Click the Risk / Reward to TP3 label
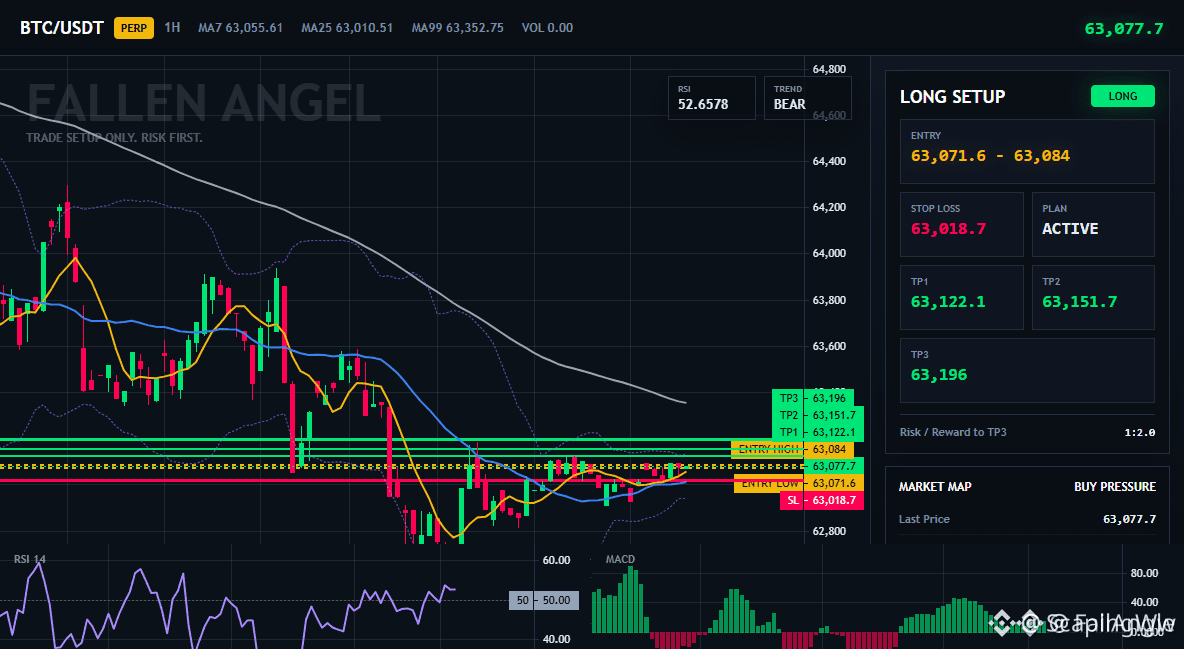Screen dimensions: 1184x649 952,432
